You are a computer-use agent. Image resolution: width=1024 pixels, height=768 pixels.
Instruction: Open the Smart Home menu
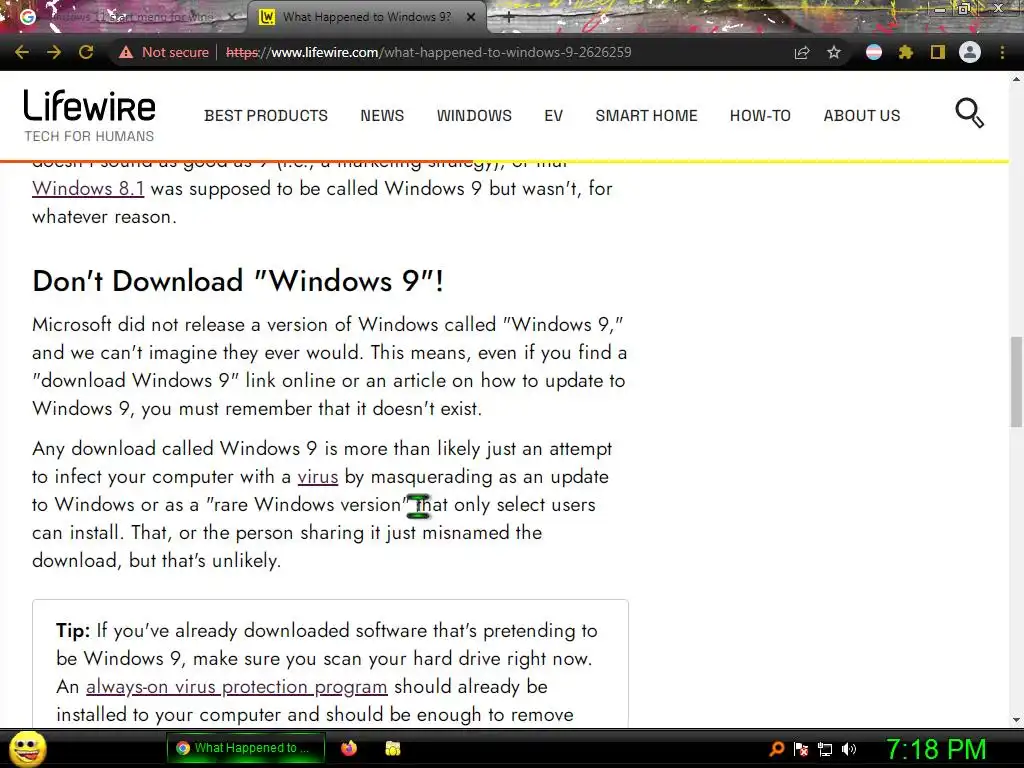(647, 116)
